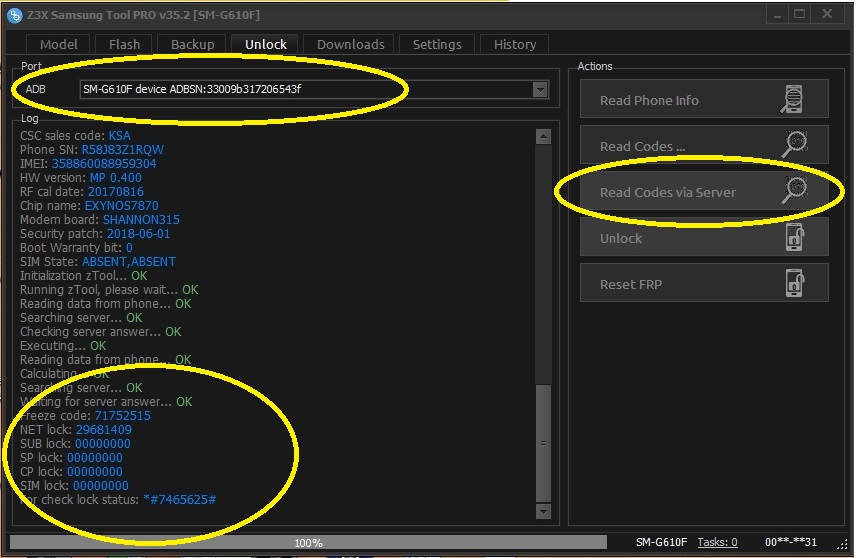Image resolution: width=856 pixels, height=558 pixels.
Task: Click the 100% progress bar
Action: 308,542
